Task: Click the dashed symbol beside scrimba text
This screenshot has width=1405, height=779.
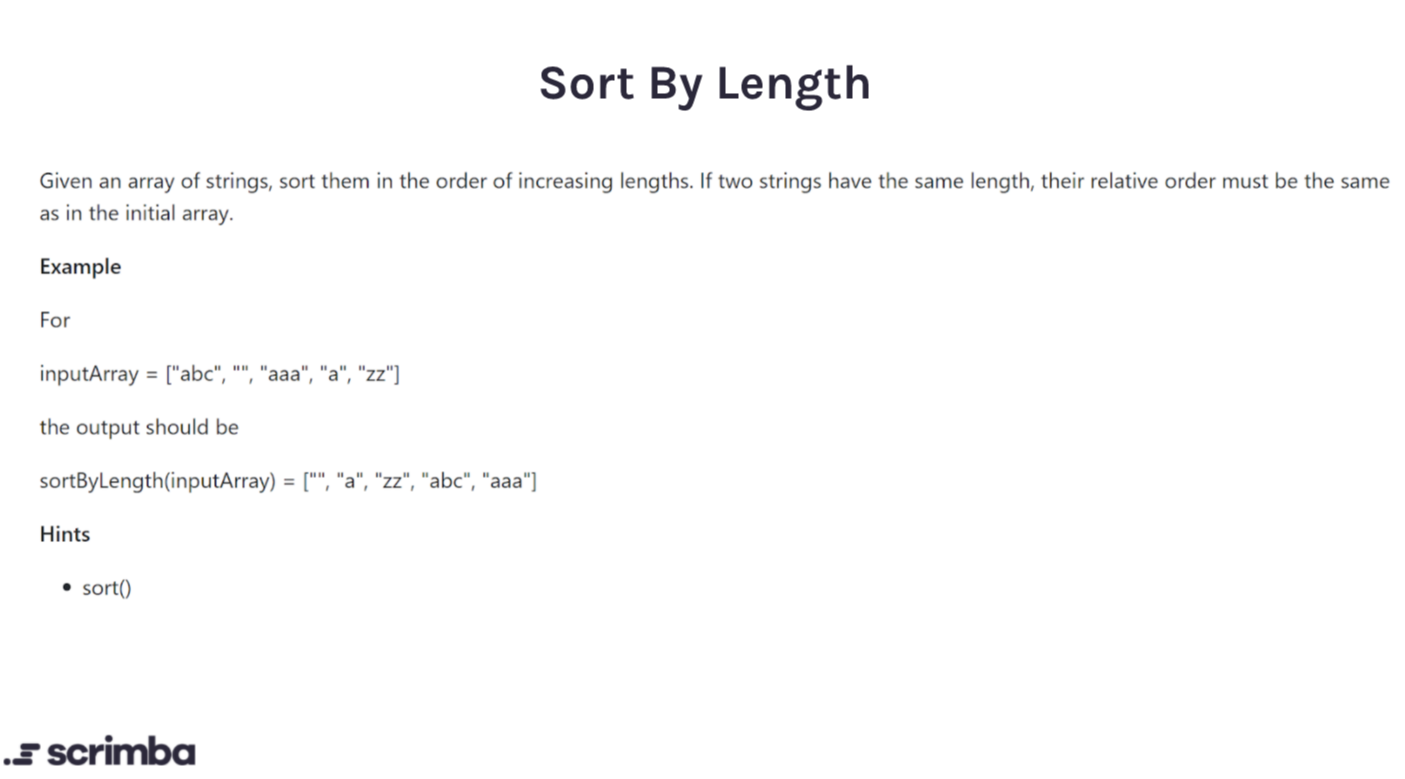Action: point(21,755)
